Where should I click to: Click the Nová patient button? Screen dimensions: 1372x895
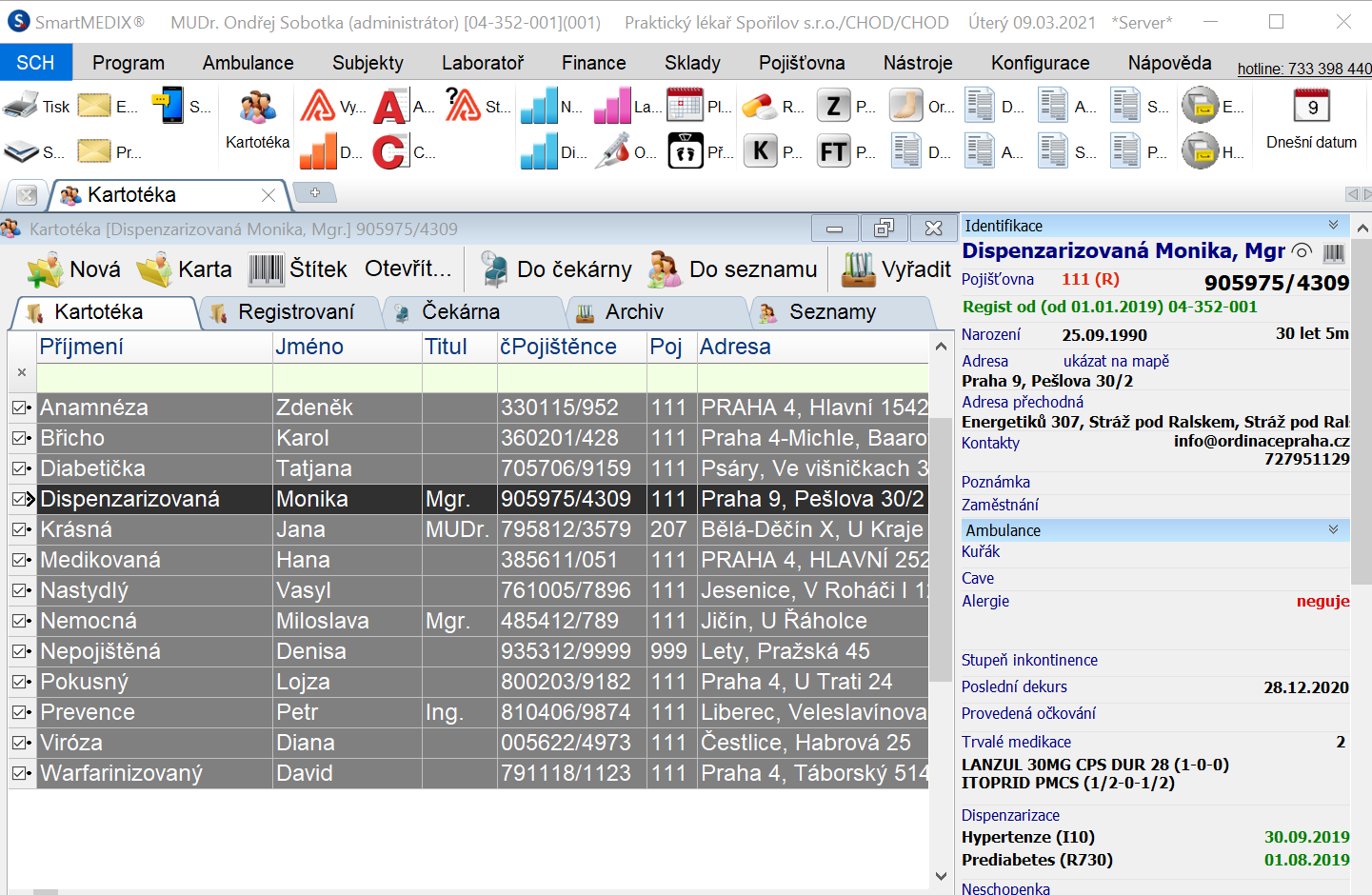pyautogui.click(x=73, y=269)
